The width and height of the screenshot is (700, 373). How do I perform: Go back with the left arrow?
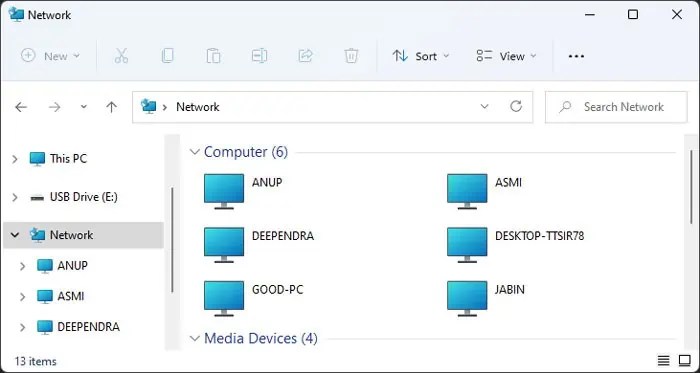21,107
